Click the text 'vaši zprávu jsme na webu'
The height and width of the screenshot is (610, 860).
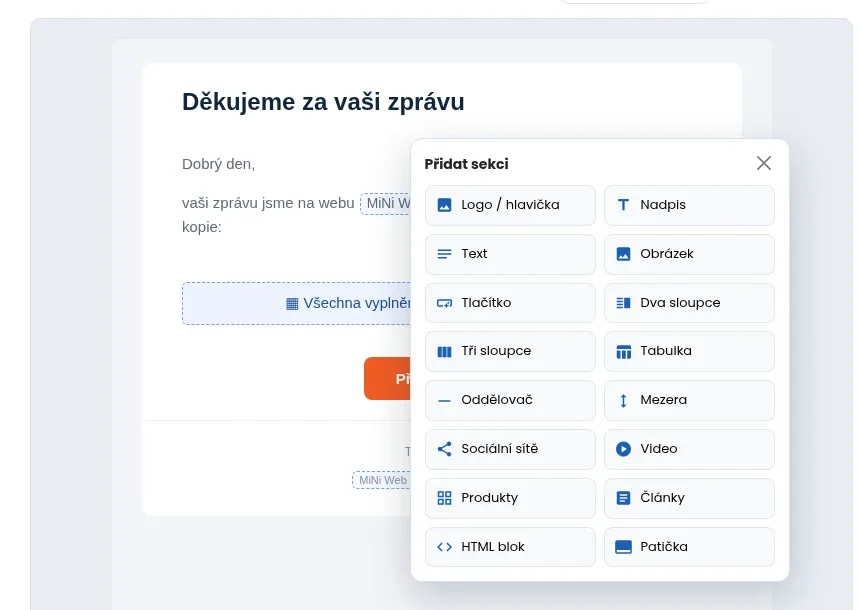[268, 204]
